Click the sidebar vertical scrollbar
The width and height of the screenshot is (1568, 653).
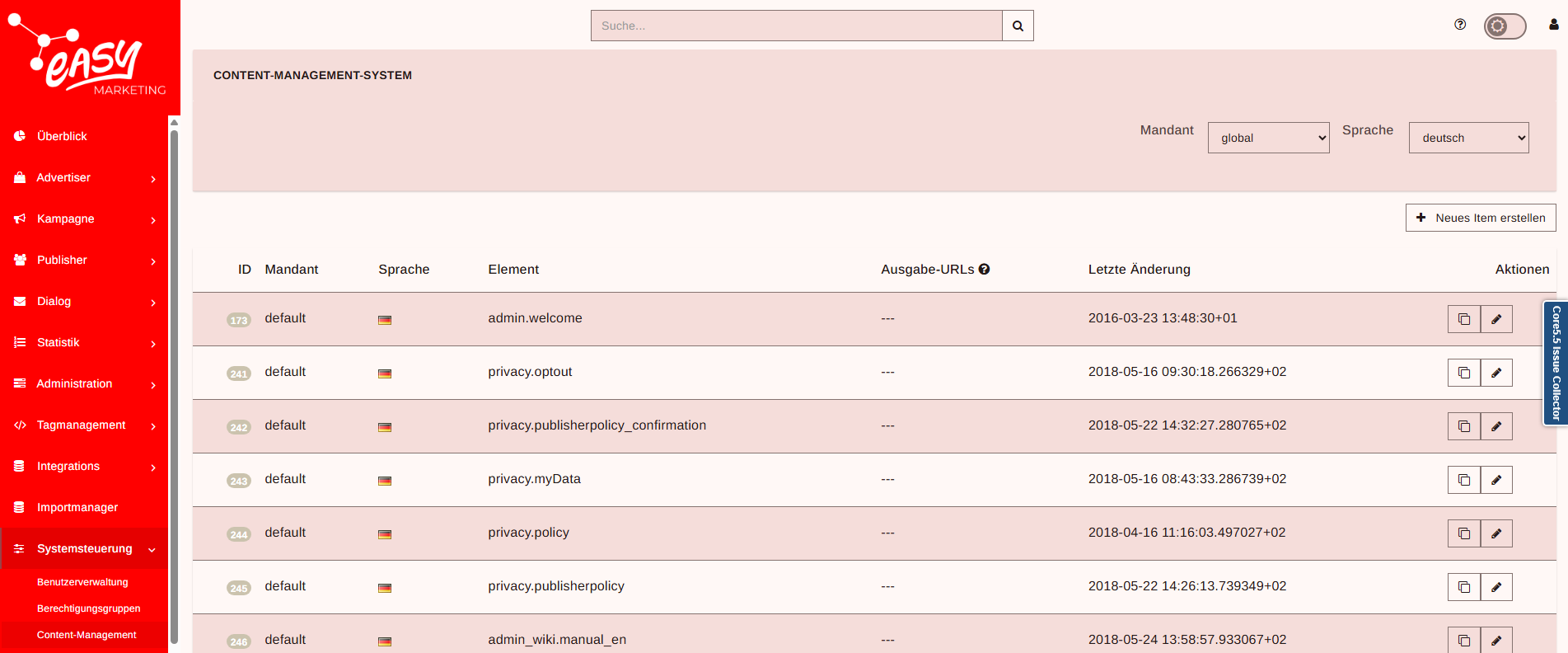174,379
